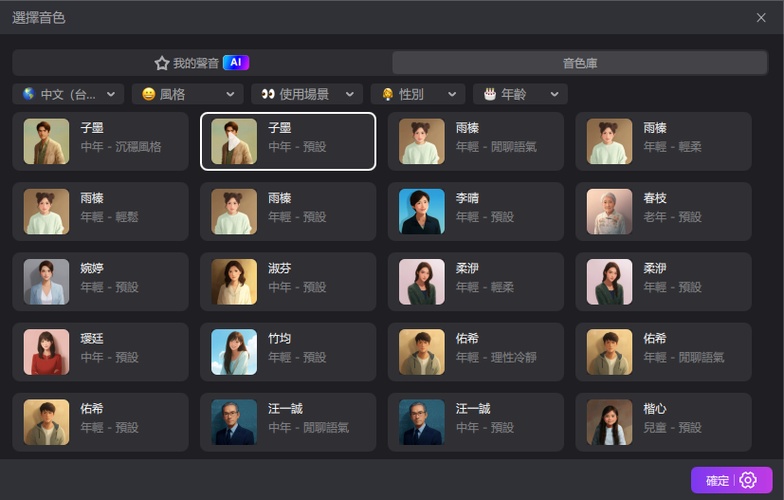Image resolution: width=784 pixels, height=500 pixels.
Task: Open the 我的聲音 AI tab
Action: [202, 63]
